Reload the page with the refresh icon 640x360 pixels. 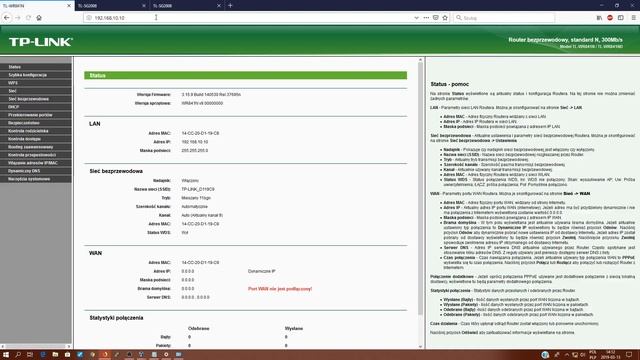(28, 18)
